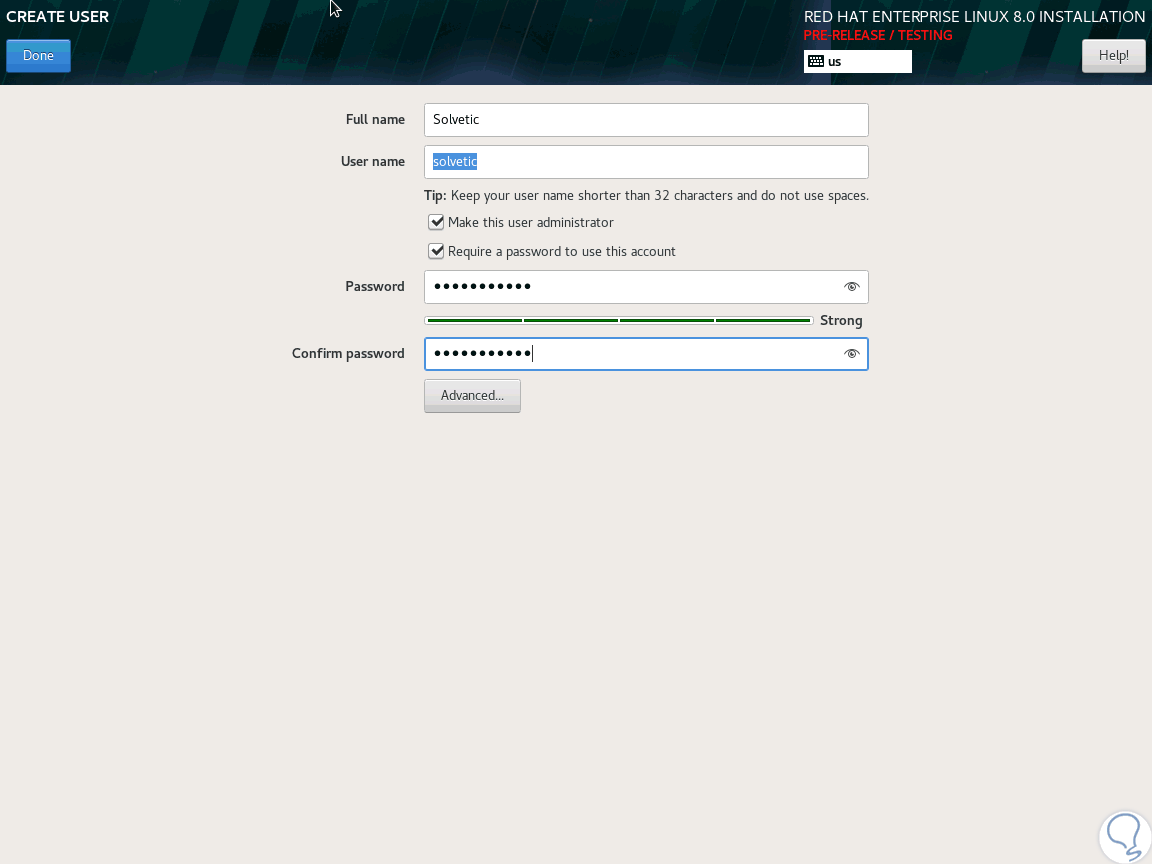Image resolution: width=1152 pixels, height=864 pixels.
Task: Click the Full name label
Action: point(375,120)
